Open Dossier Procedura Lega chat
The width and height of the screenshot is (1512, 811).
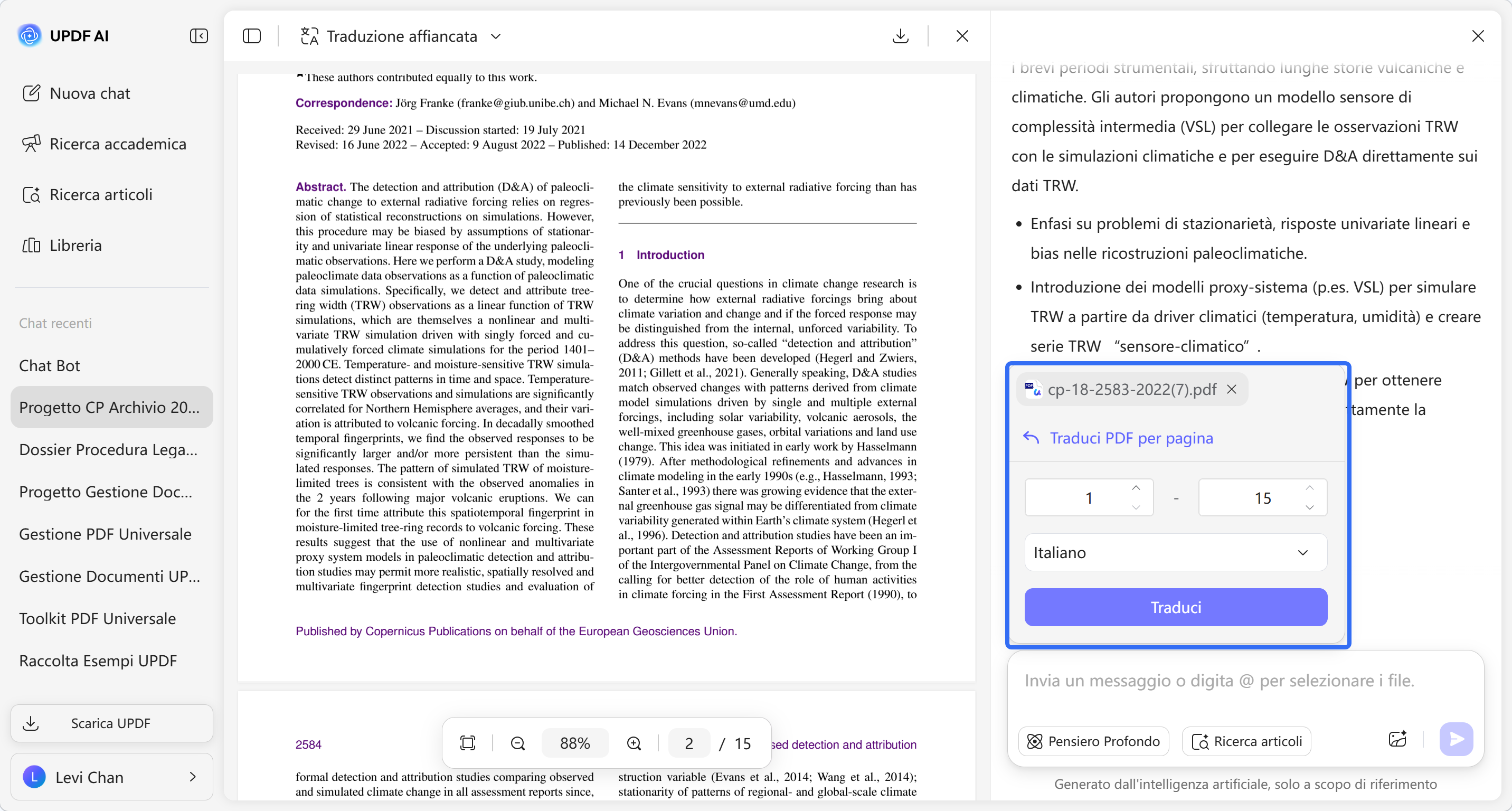point(111,449)
